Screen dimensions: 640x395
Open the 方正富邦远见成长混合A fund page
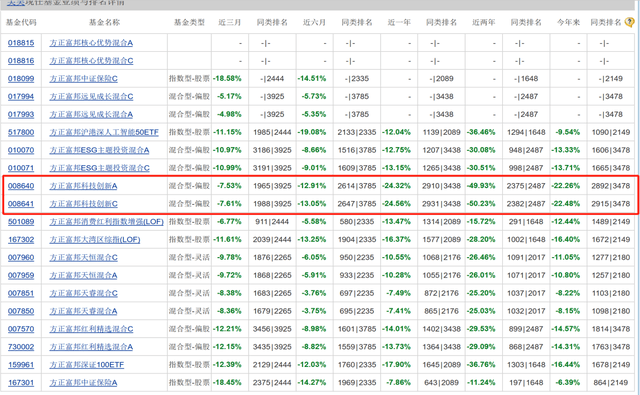[x=91, y=115]
